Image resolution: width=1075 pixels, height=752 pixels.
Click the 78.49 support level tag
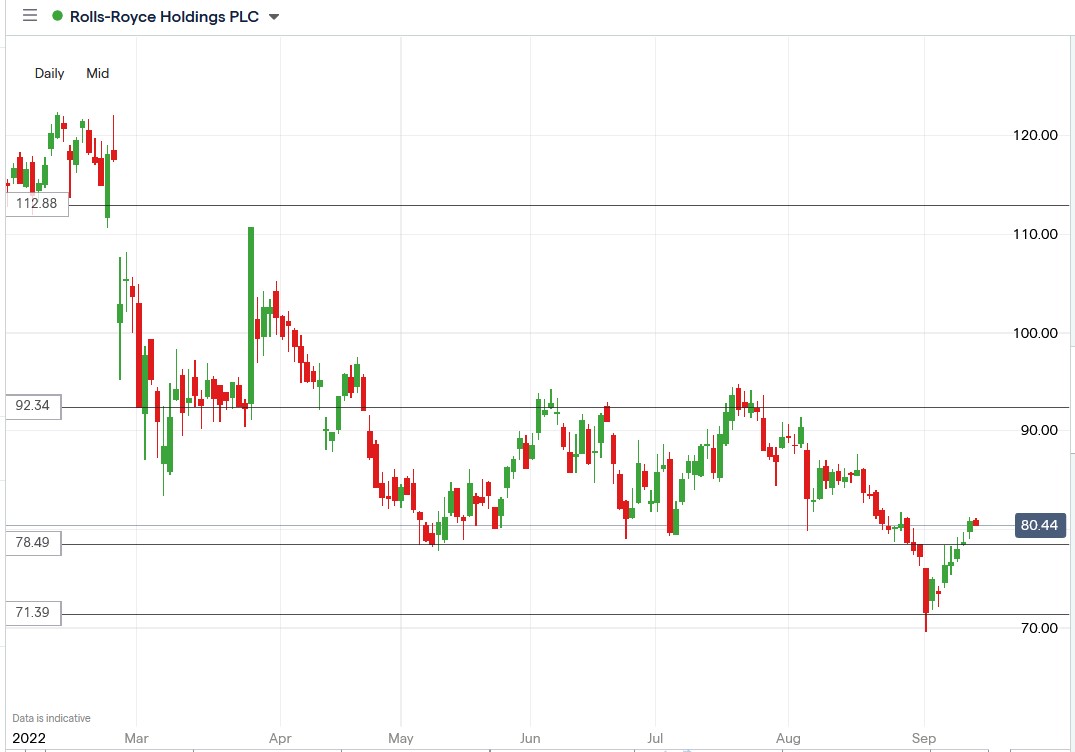click(34, 543)
